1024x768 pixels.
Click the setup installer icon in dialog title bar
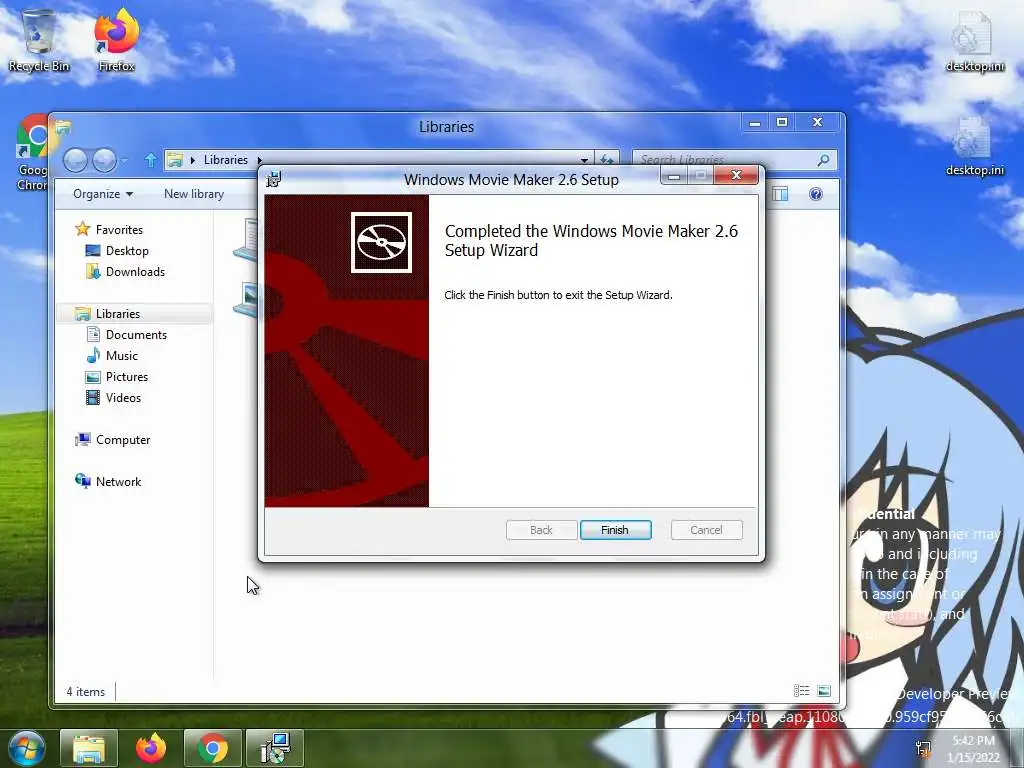(274, 179)
